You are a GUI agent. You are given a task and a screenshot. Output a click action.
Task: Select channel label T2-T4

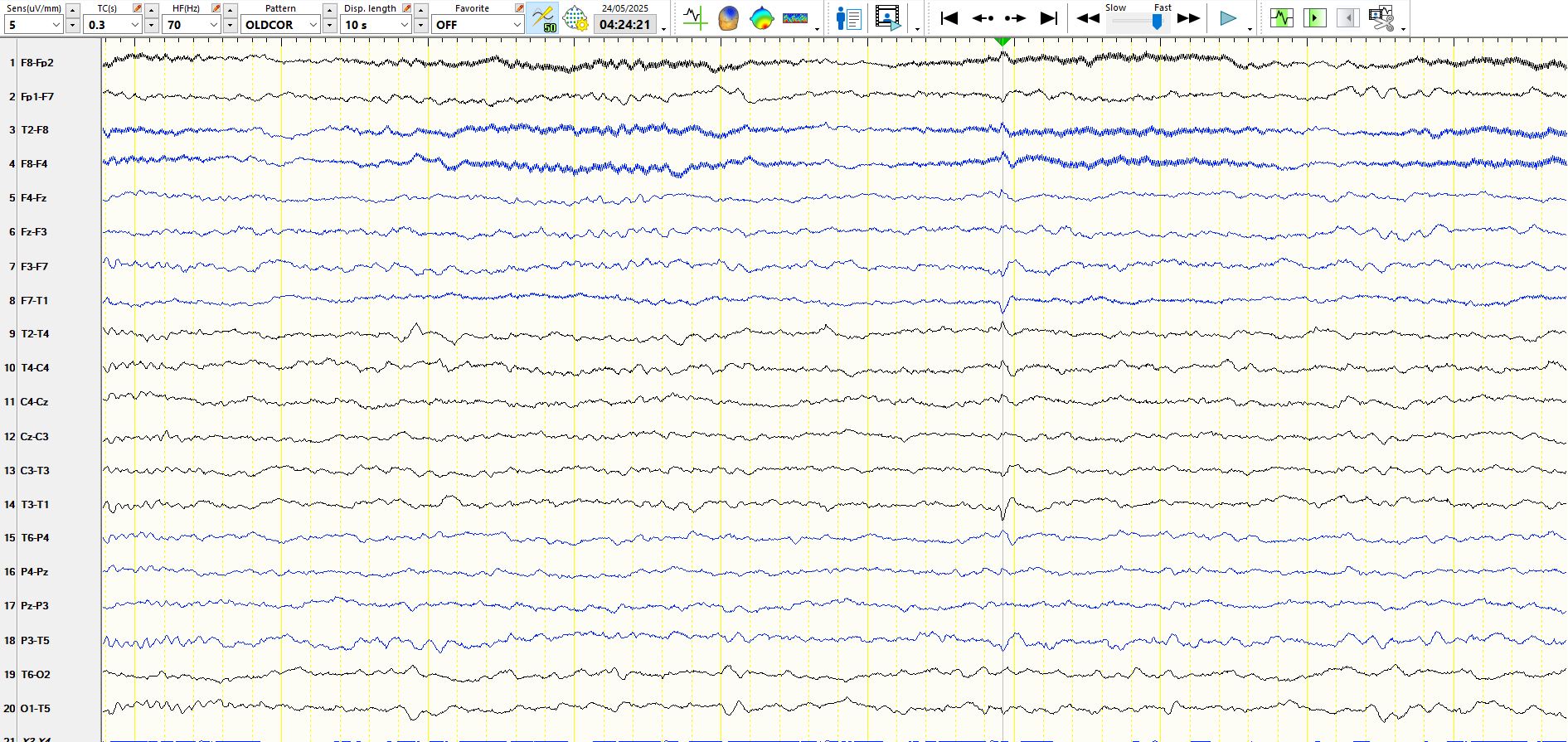click(35, 333)
